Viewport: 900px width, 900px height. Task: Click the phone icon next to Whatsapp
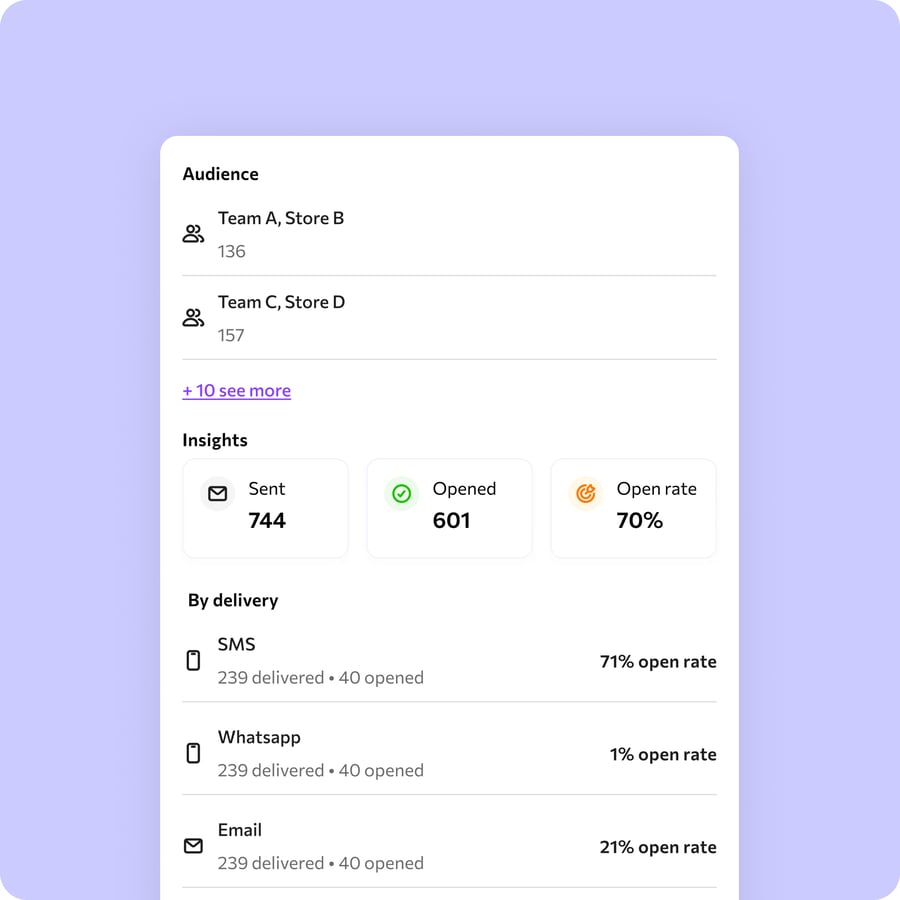[193, 753]
